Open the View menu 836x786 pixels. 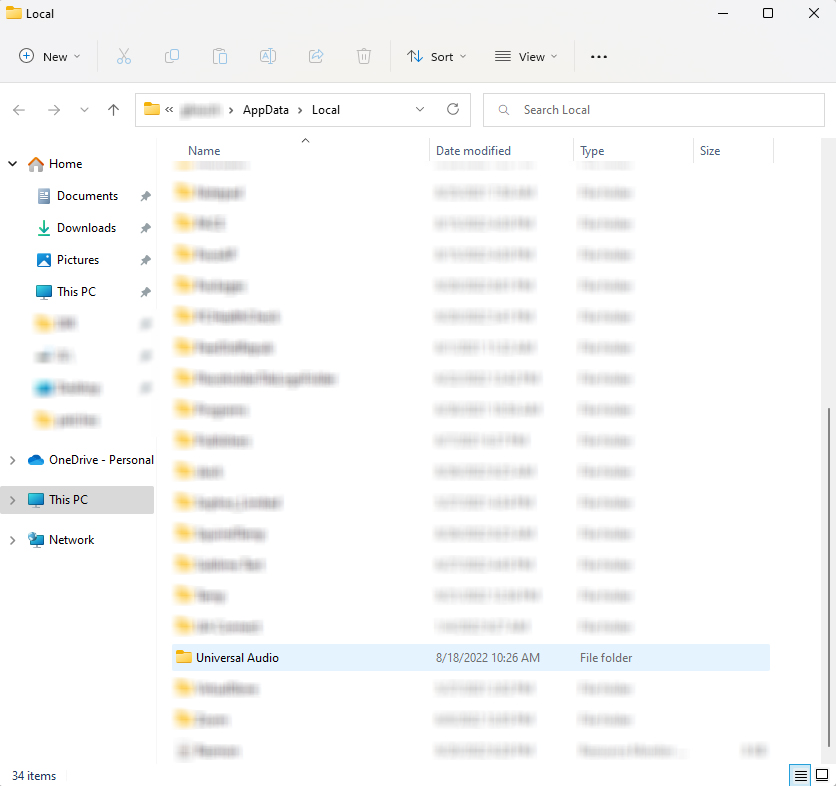tap(525, 57)
